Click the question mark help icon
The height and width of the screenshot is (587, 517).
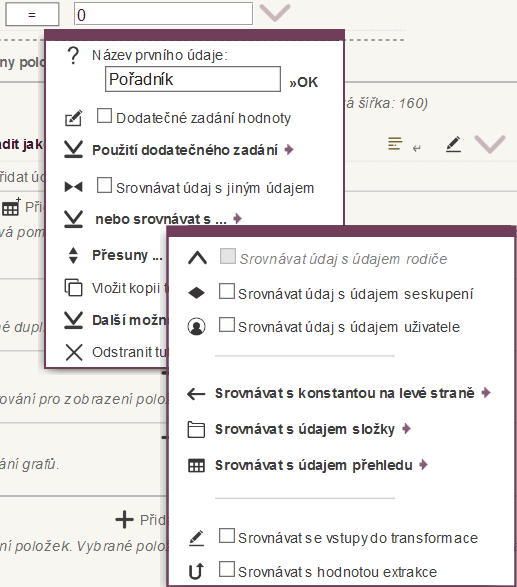tap(73, 56)
